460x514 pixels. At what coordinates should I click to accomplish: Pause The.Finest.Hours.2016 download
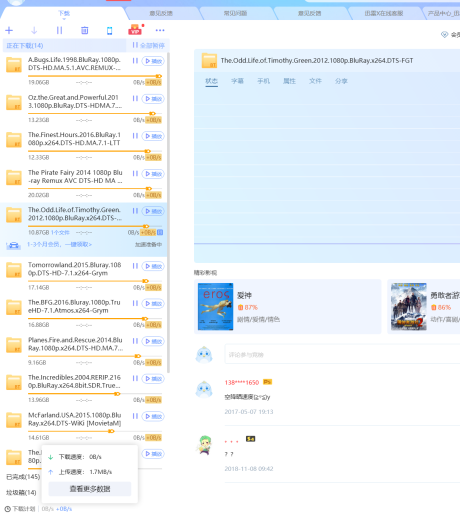pos(135,136)
